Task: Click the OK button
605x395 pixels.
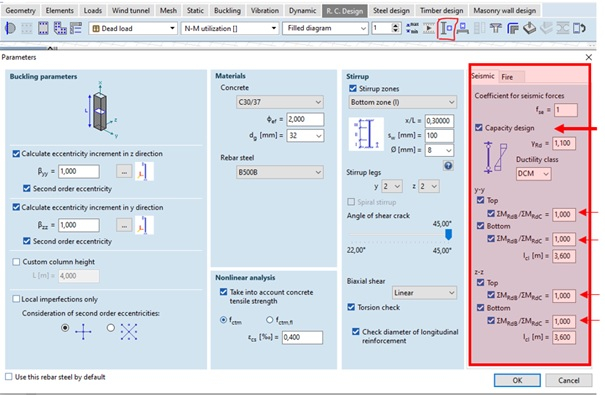Action: (517, 380)
